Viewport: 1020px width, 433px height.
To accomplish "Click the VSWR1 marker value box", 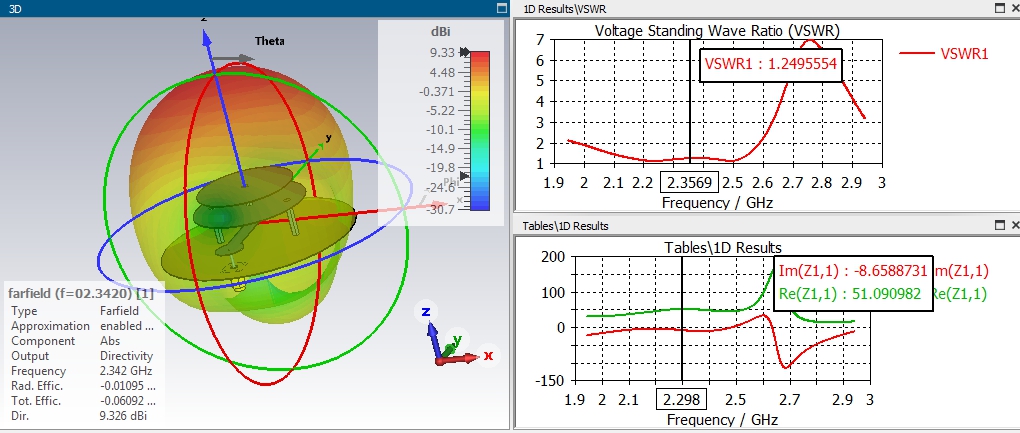I will point(771,64).
